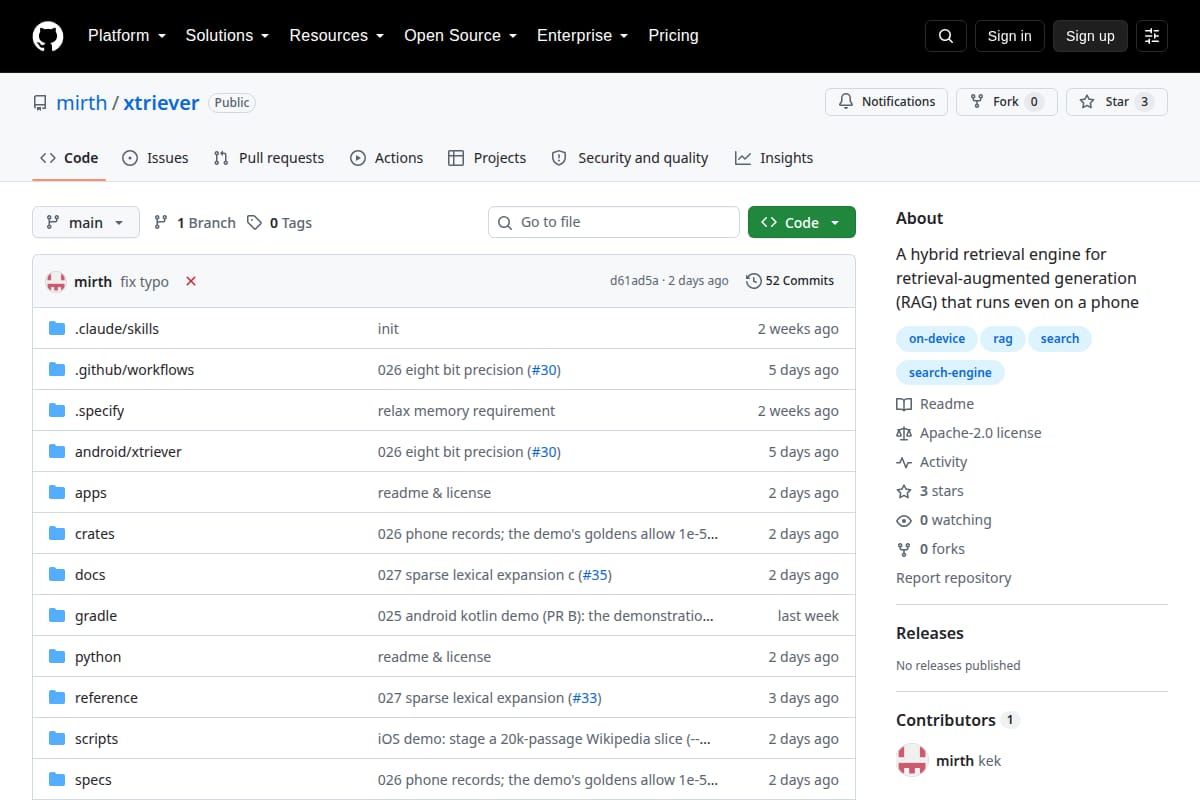Expand the Resources menu
The height and width of the screenshot is (800, 1200).
click(x=337, y=36)
